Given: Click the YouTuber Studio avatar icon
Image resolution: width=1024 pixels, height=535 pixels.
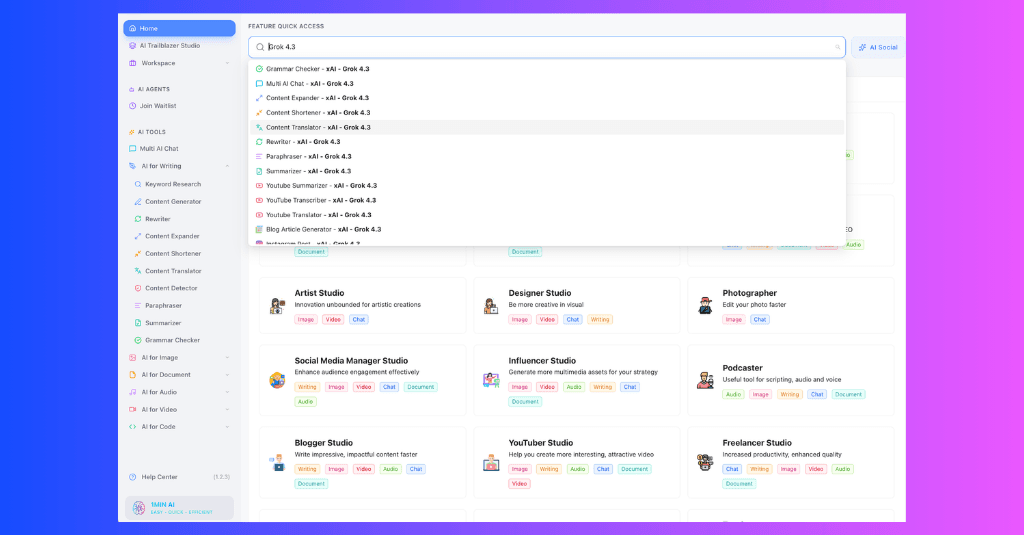Looking at the screenshot, I should 491,462.
